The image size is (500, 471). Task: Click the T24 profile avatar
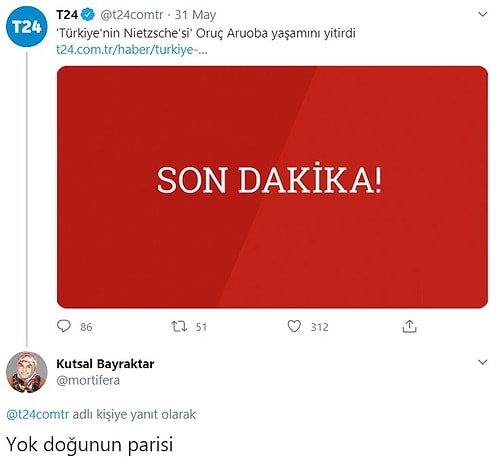tap(27, 26)
